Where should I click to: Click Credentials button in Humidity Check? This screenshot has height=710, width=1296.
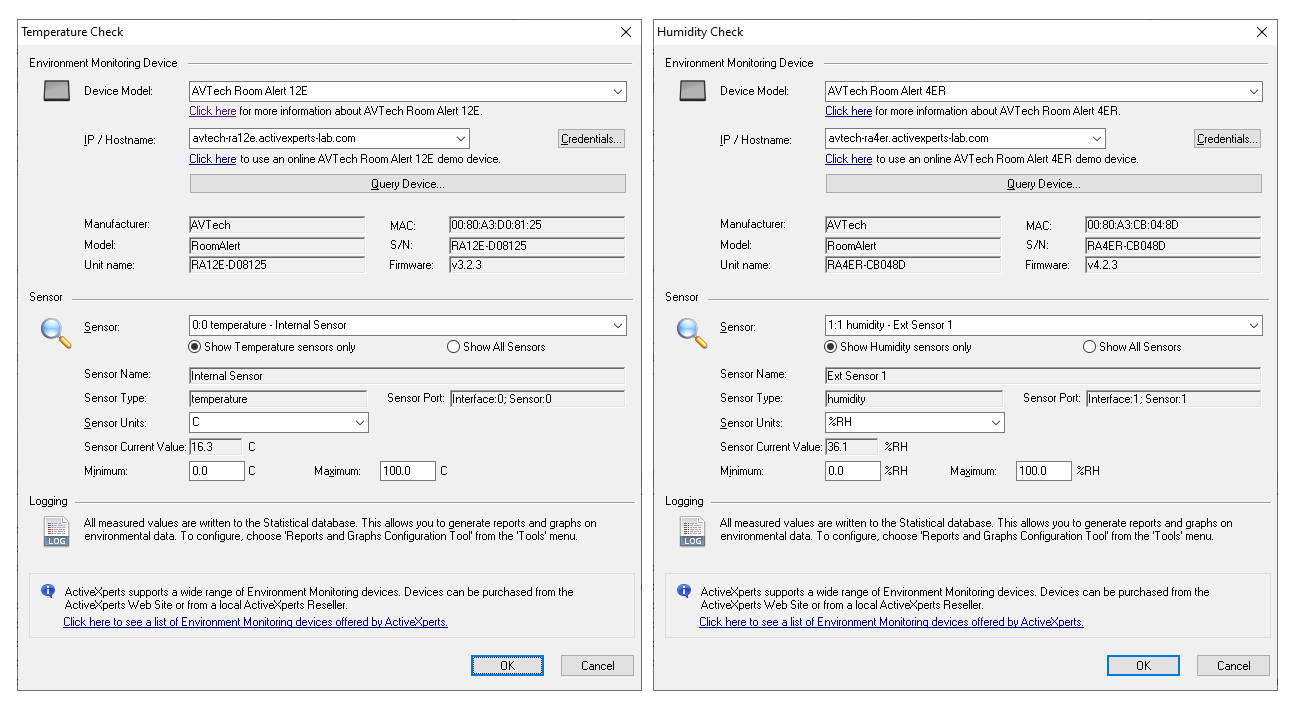1227,139
